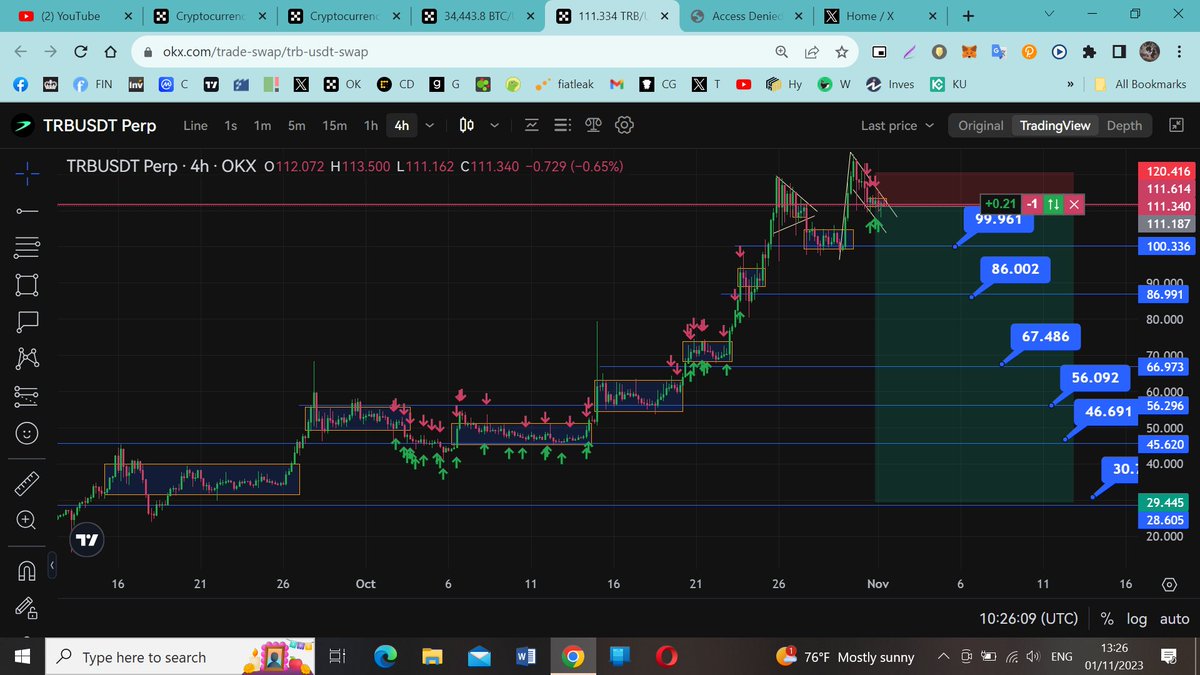
Task: Open the chart patterns tool
Action: [x=27, y=358]
